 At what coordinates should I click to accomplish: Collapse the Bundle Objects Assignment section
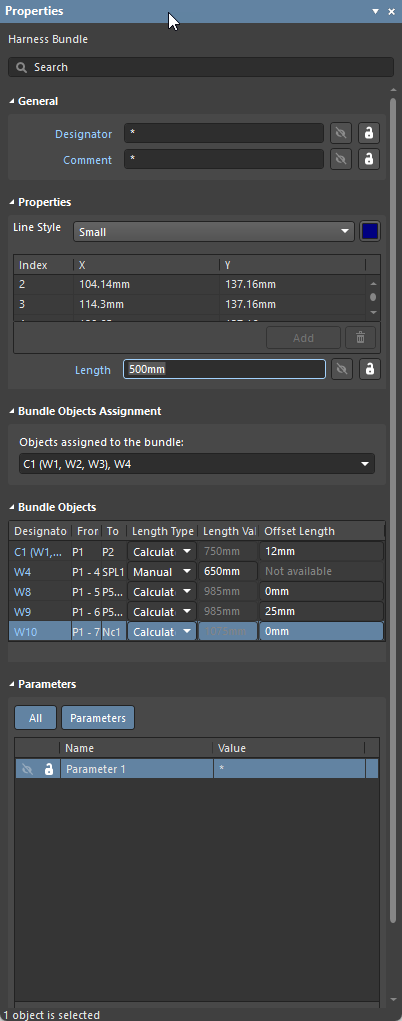(12, 412)
